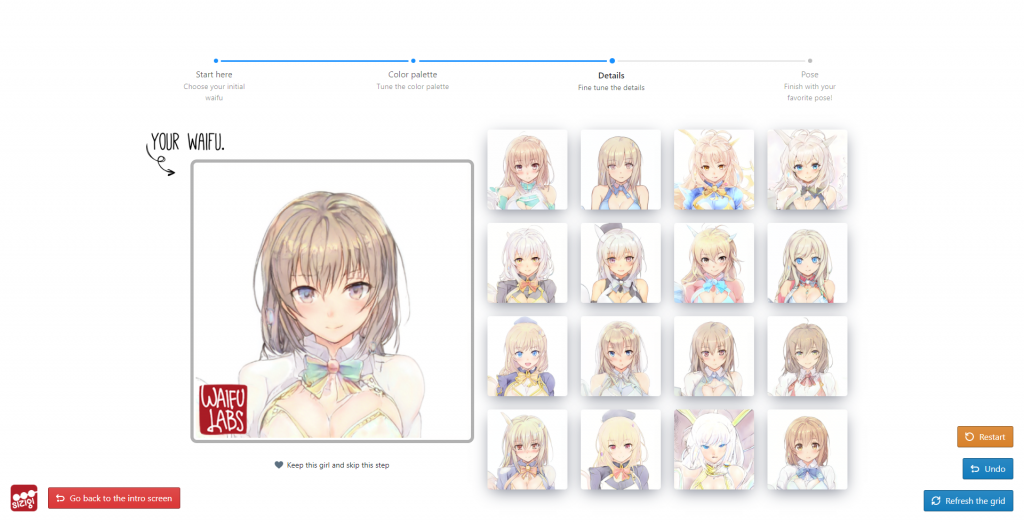Image resolution: width=1024 pixels, height=522 pixels.
Task: Go back to the intro screen
Action: point(114,498)
